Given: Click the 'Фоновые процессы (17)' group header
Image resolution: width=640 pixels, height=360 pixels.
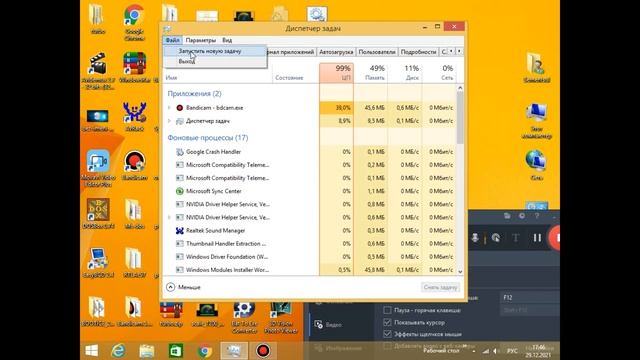Looking at the screenshot, I should point(208,138).
